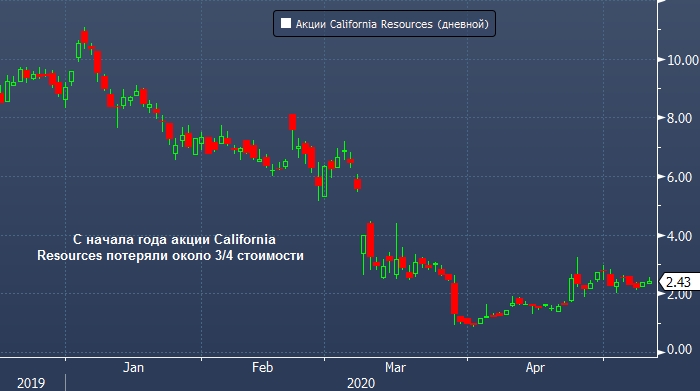Click the 10.00 price axis label

click(x=683, y=60)
